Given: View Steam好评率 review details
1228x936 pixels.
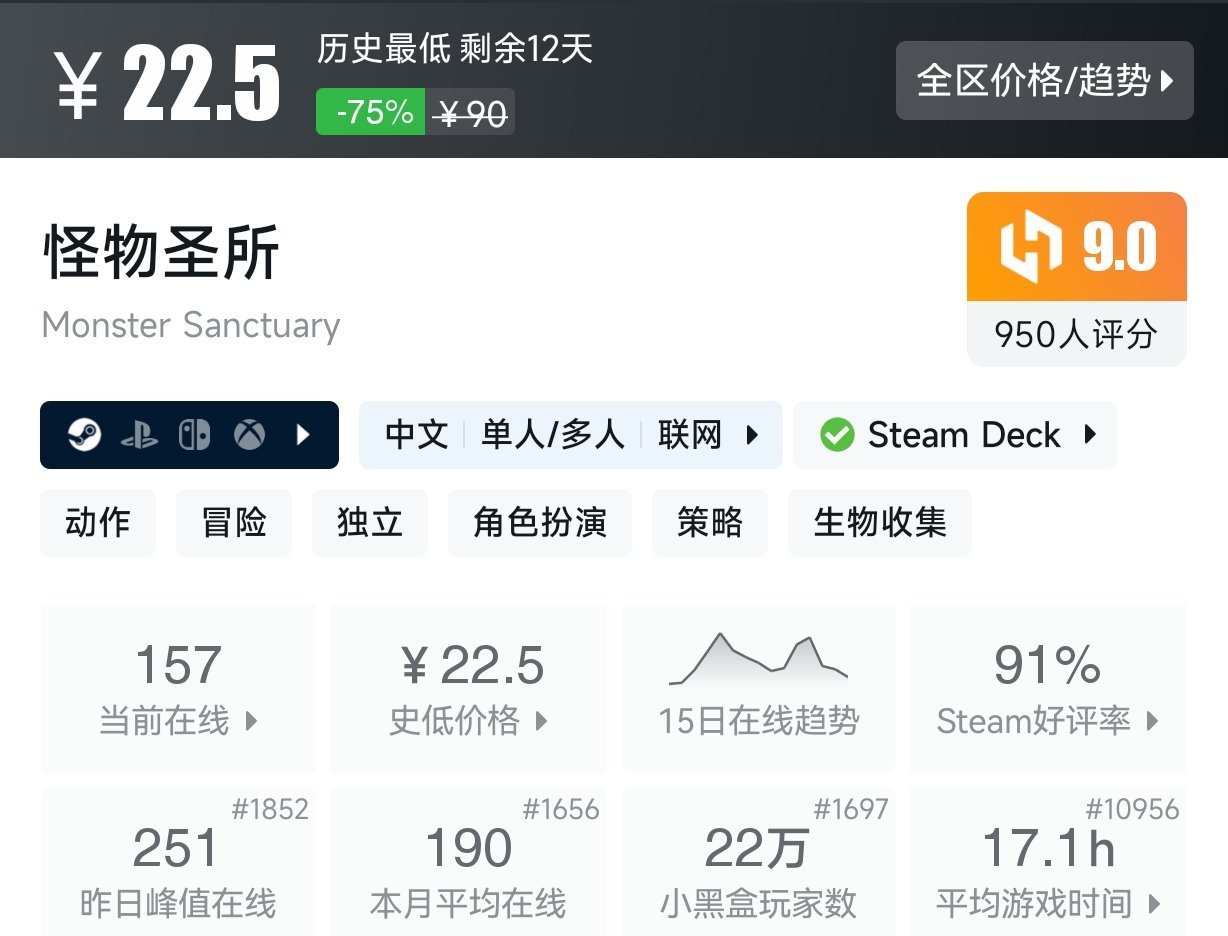Looking at the screenshot, I should pos(1048,688).
